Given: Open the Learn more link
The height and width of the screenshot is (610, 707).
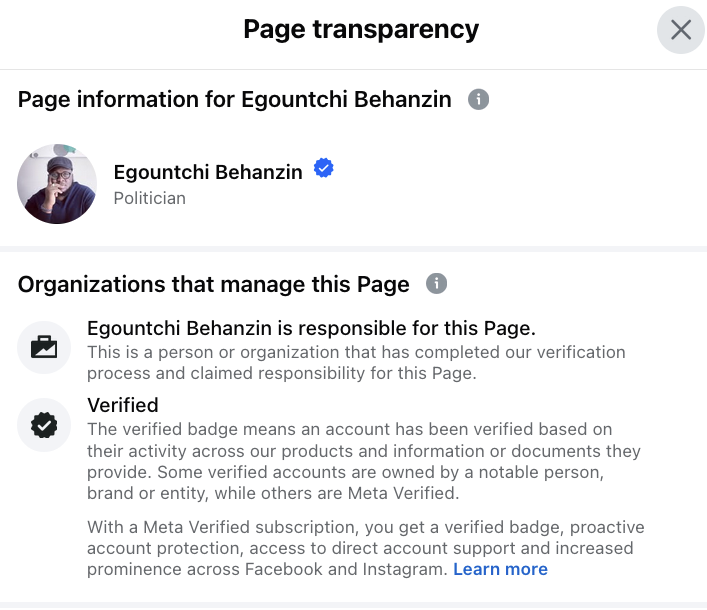Looking at the screenshot, I should click(x=500, y=569).
